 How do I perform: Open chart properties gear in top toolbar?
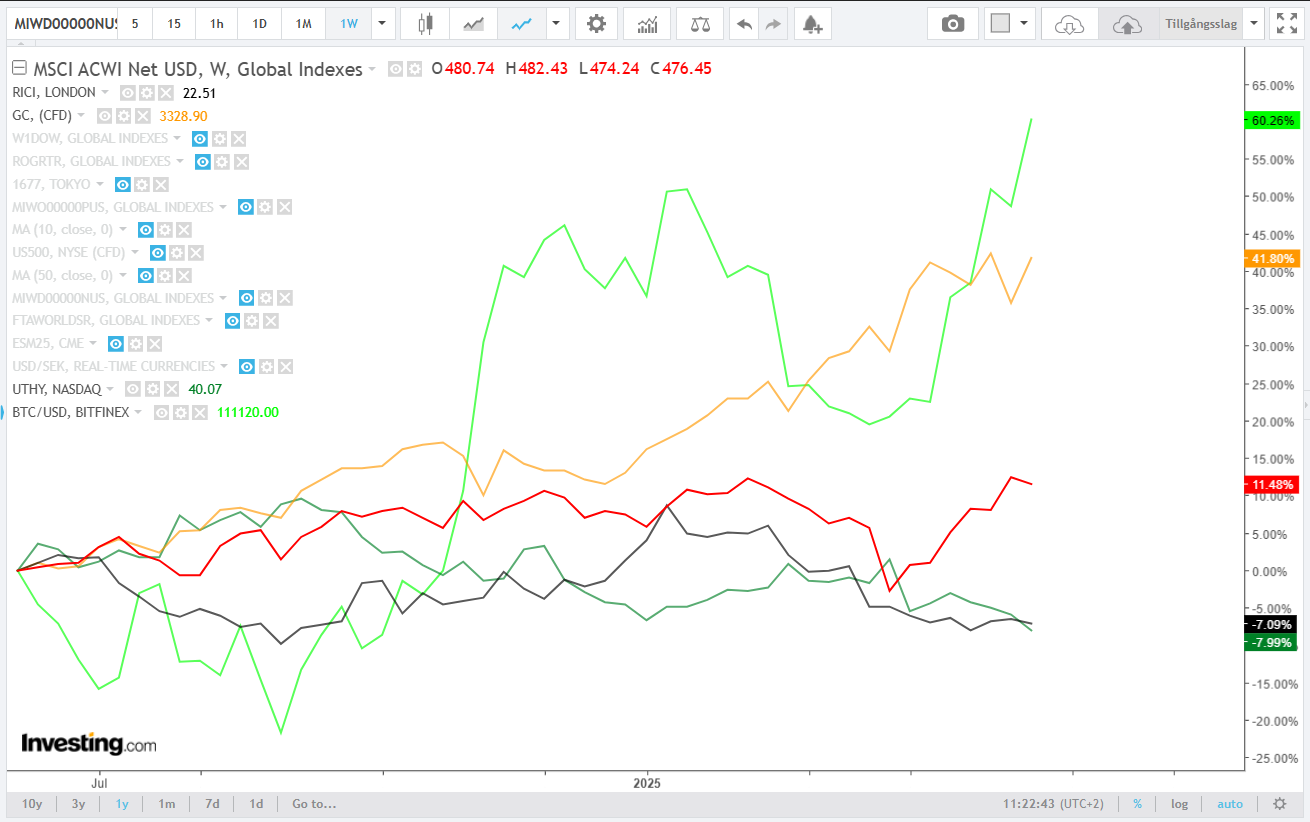[x=596, y=23]
